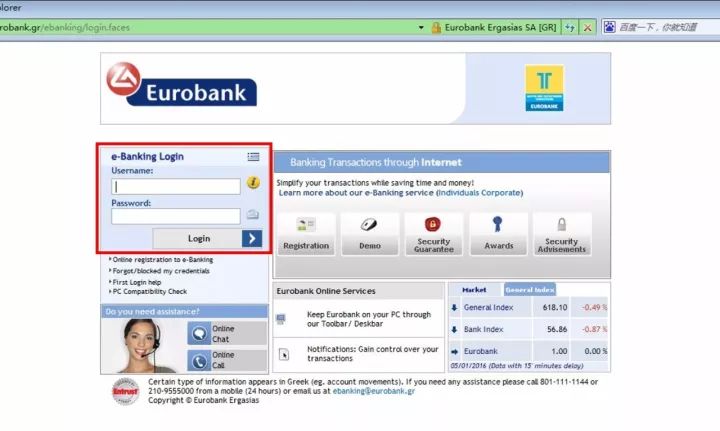The width and height of the screenshot is (720, 431).
Task: Click the stop X icon in address bar
Action: pos(587,28)
